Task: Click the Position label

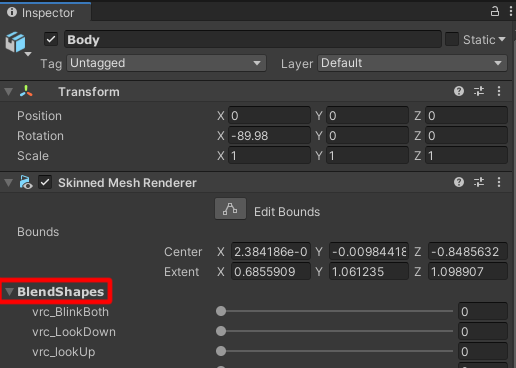Action: tap(39, 116)
